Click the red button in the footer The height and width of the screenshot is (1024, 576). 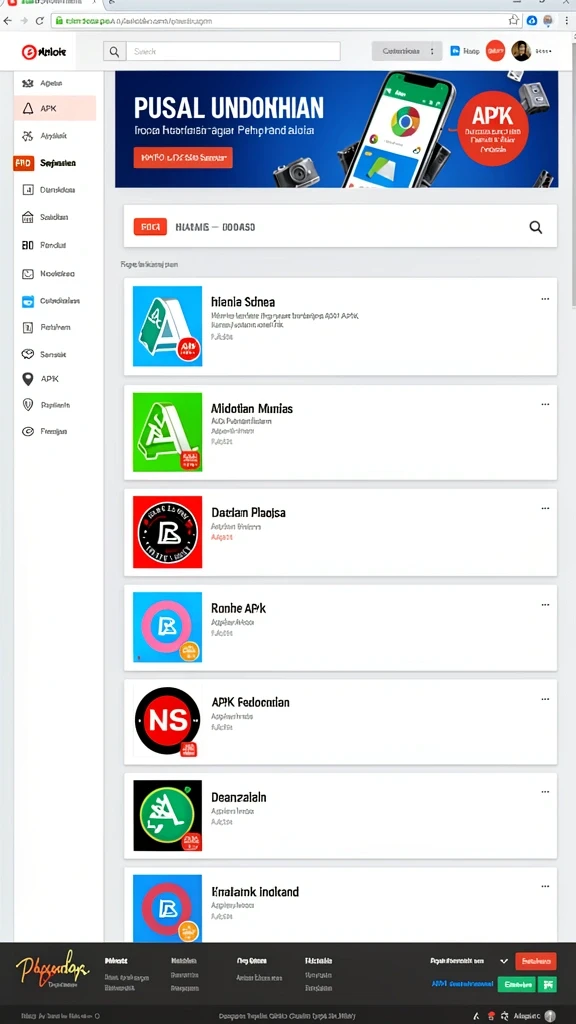pyautogui.click(x=536, y=961)
